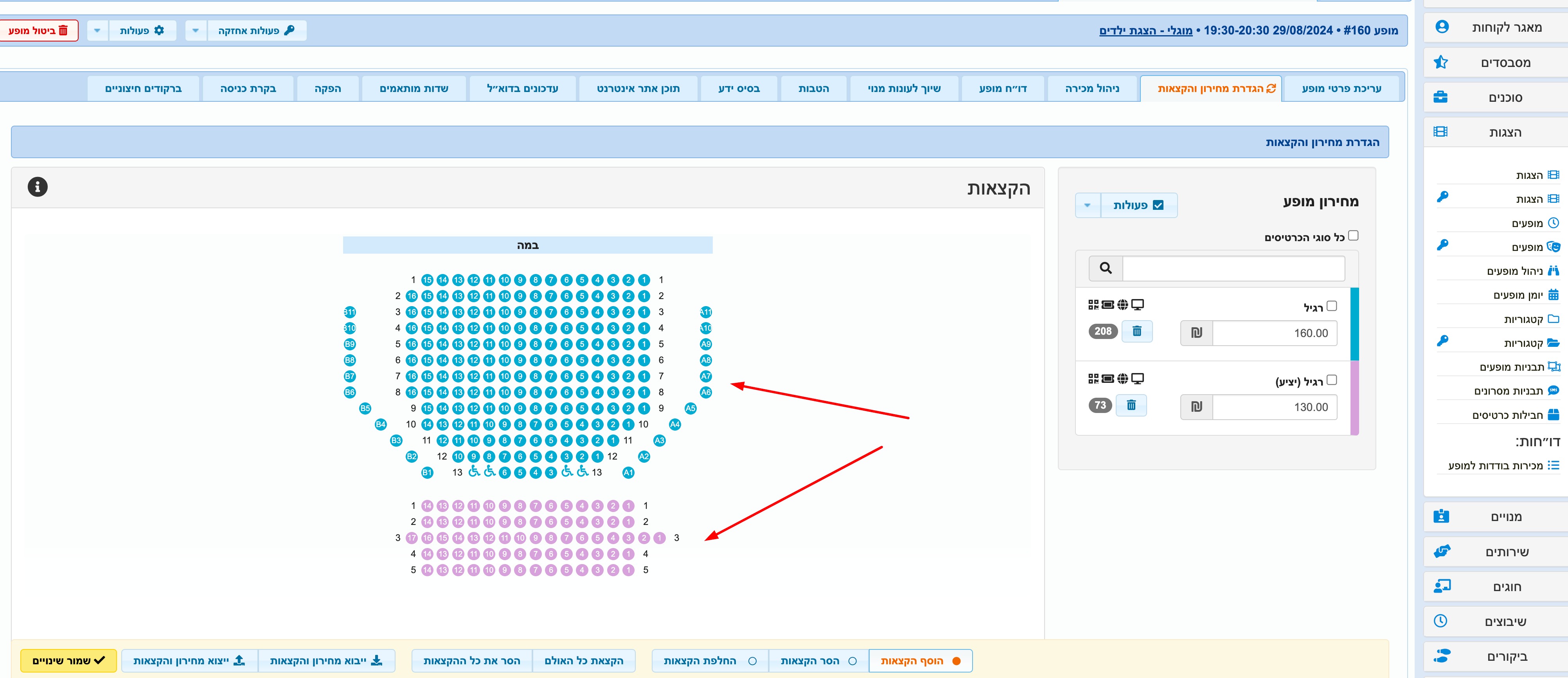Open מסבסדים star section in sidebar
Viewport: 1568px width, 678px height.
coord(1496,62)
